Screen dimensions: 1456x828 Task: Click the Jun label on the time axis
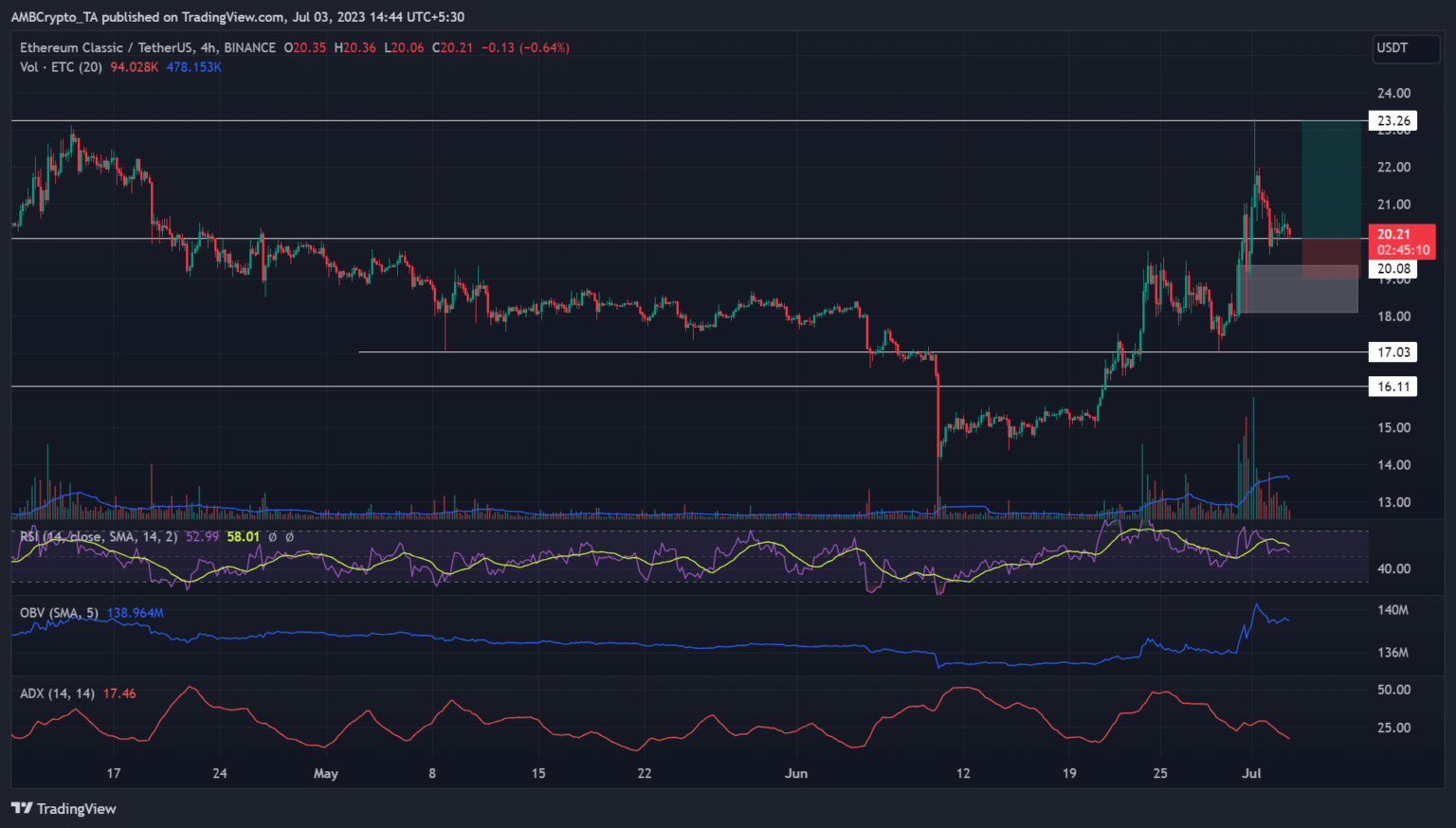tap(796, 773)
